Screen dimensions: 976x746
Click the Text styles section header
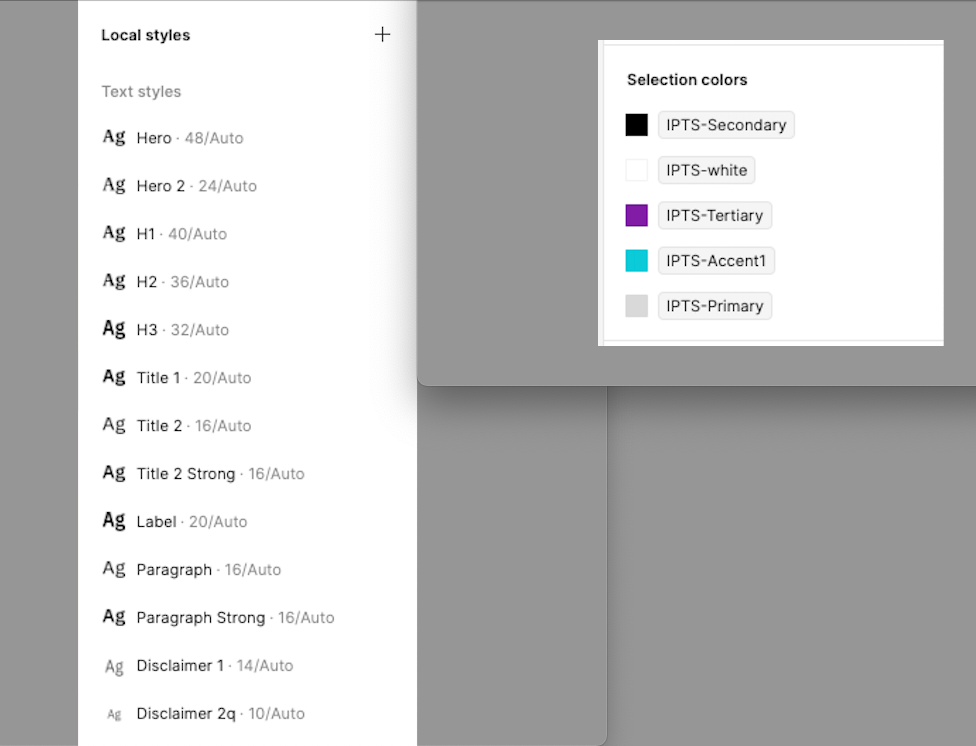click(x=141, y=91)
